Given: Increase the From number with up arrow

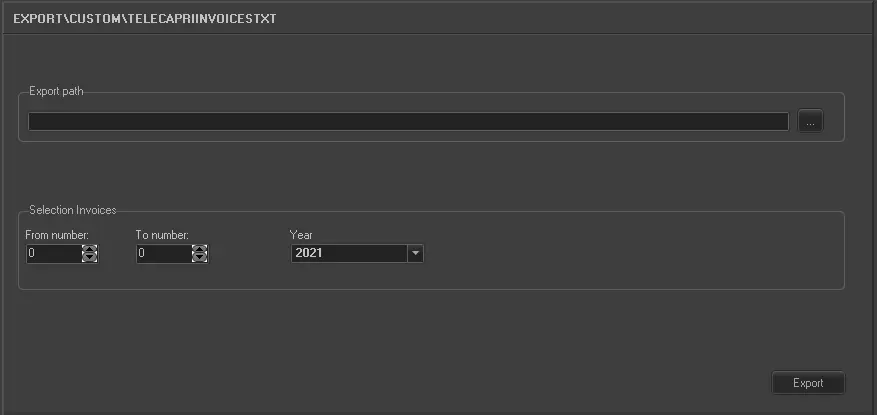Looking at the screenshot, I should [90, 249].
